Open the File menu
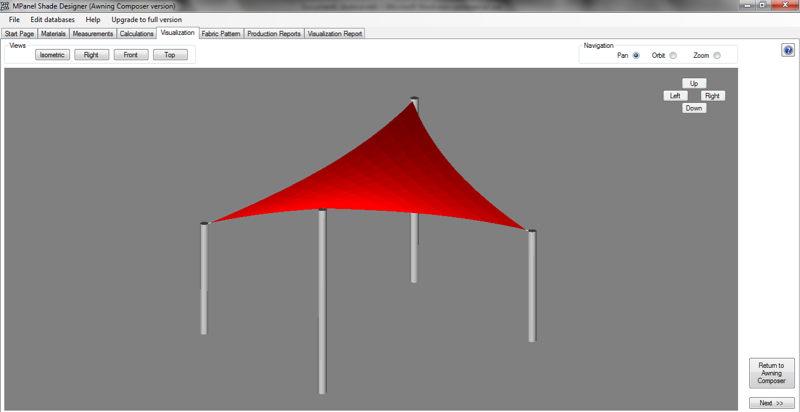The image size is (800, 412). 14,19
